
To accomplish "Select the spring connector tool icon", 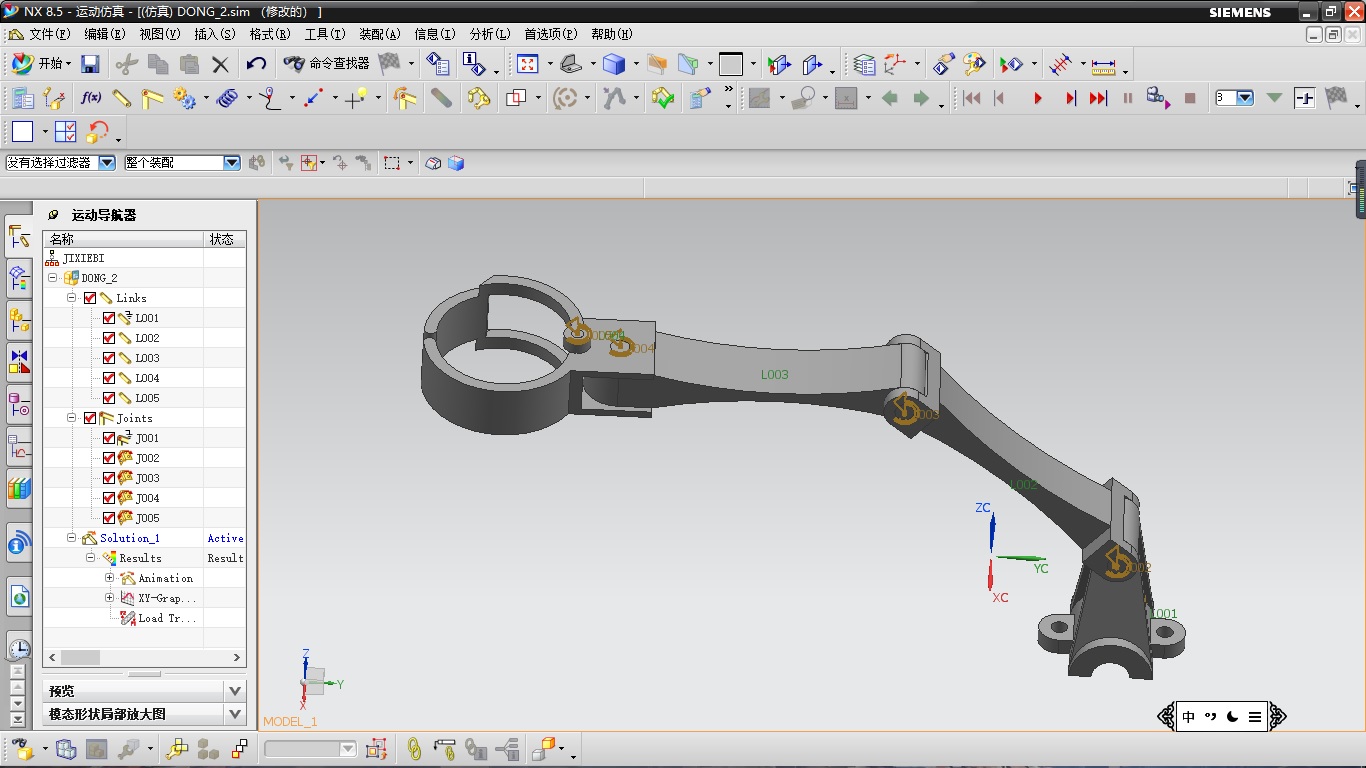I will (227, 98).
